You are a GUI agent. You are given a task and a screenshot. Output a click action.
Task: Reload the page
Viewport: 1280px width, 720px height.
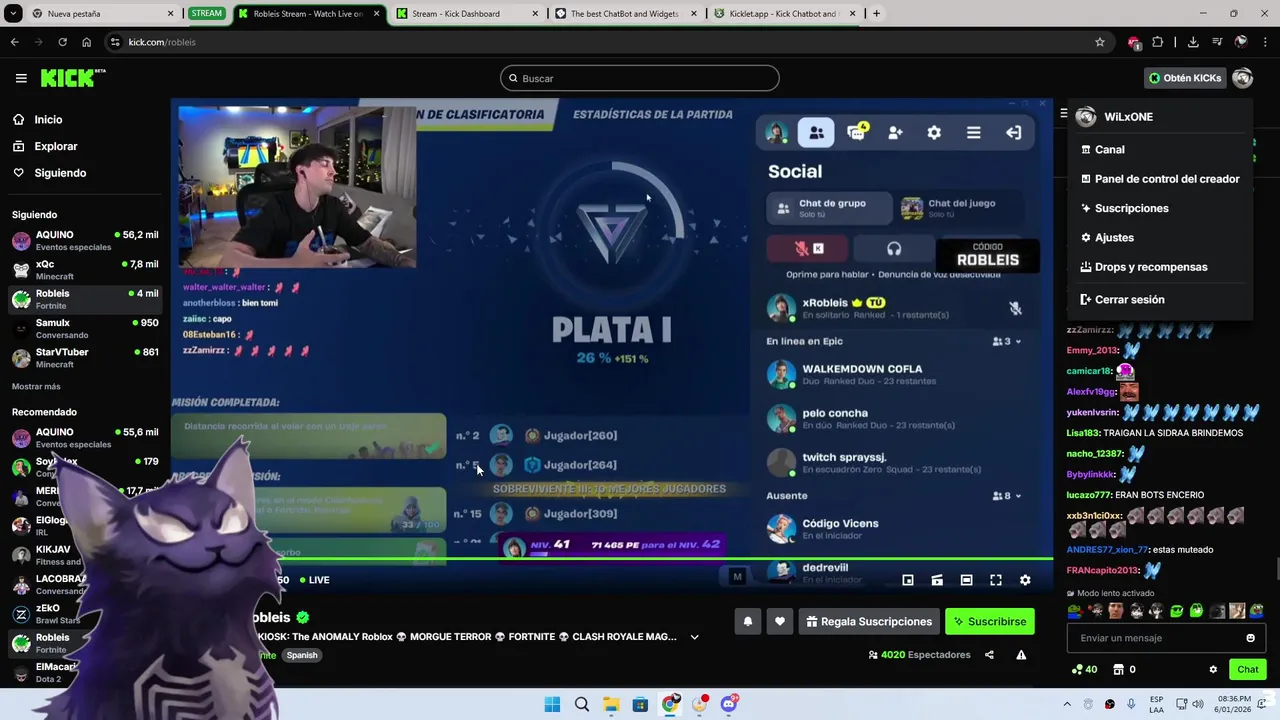(62, 42)
